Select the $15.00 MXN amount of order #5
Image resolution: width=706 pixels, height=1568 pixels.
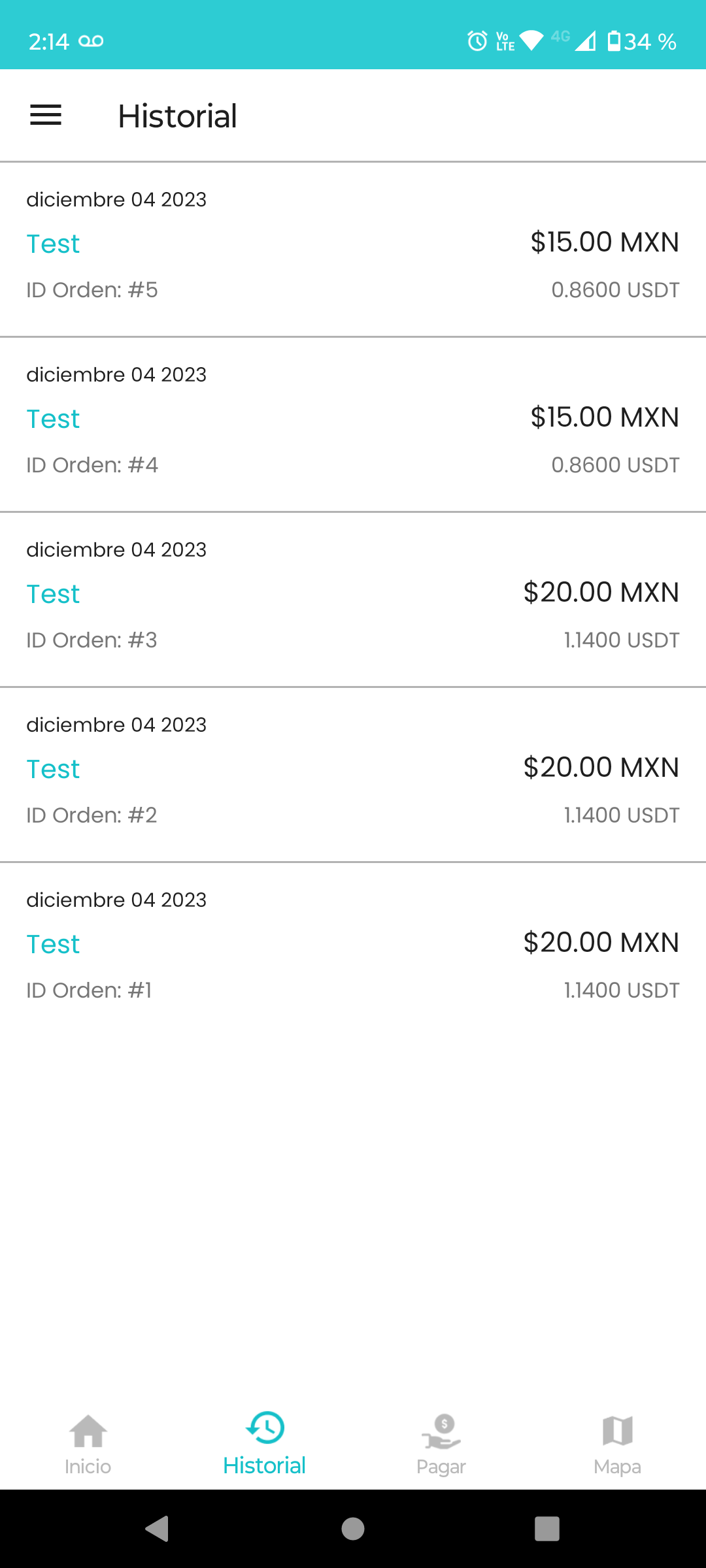tap(605, 242)
